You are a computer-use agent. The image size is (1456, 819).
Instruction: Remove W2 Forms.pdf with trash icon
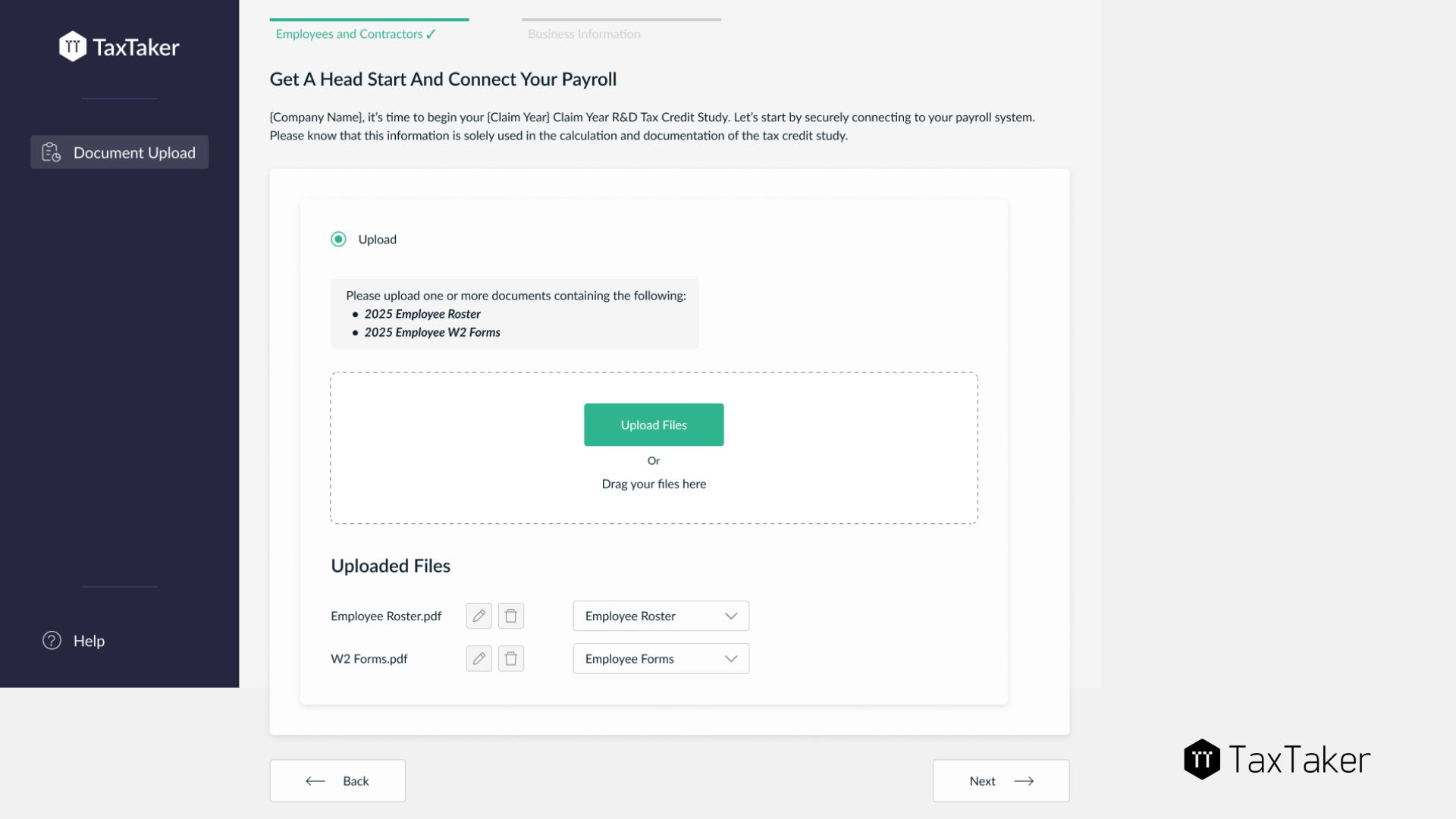point(511,659)
